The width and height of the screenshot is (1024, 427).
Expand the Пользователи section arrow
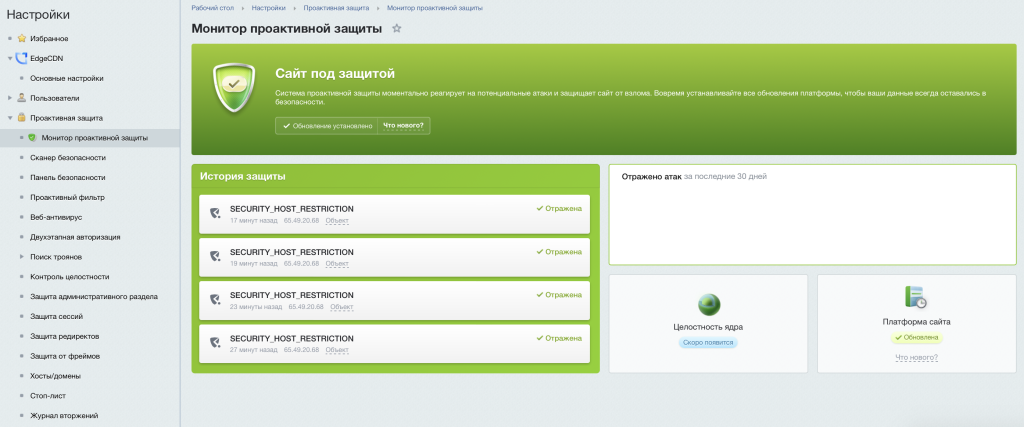point(10,98)
